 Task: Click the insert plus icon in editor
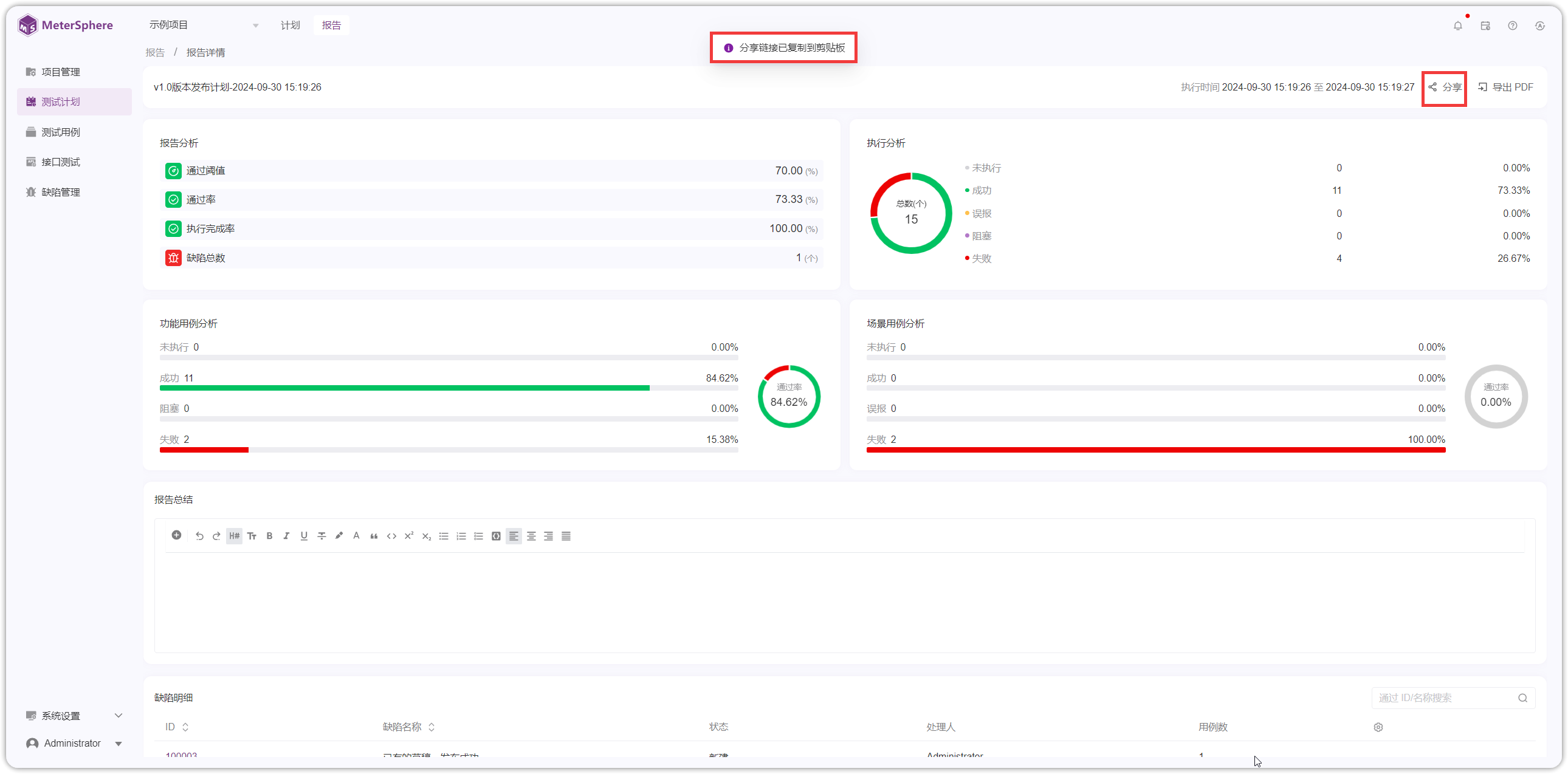click(x=176, y=535)
